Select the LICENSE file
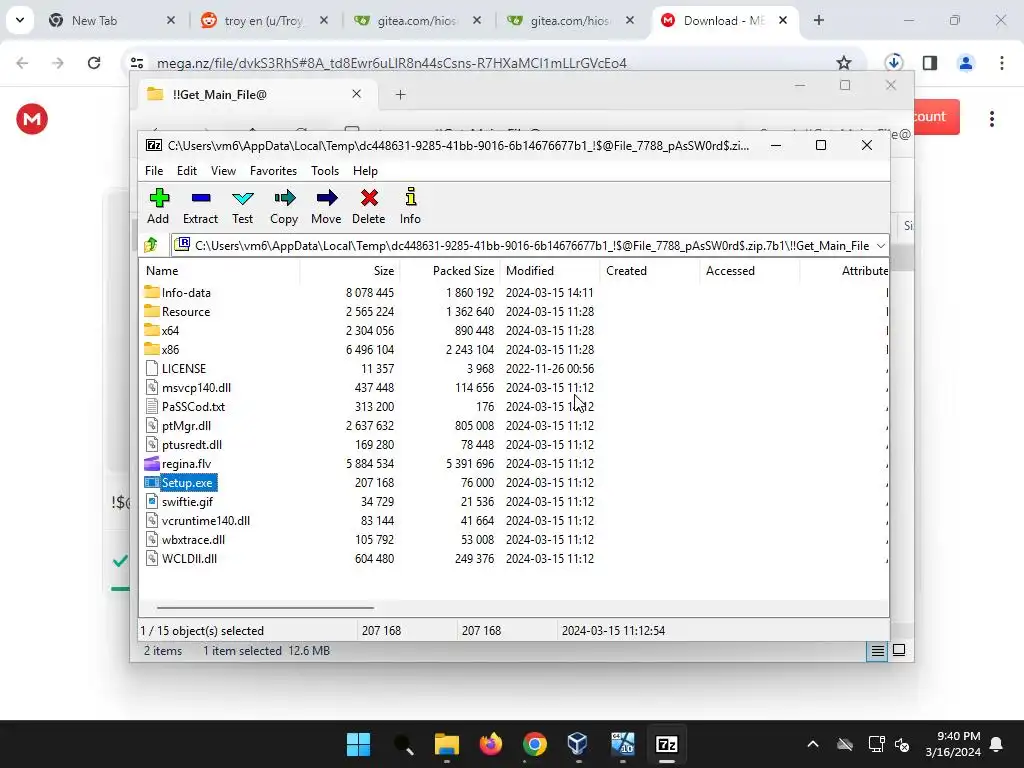 175,368
